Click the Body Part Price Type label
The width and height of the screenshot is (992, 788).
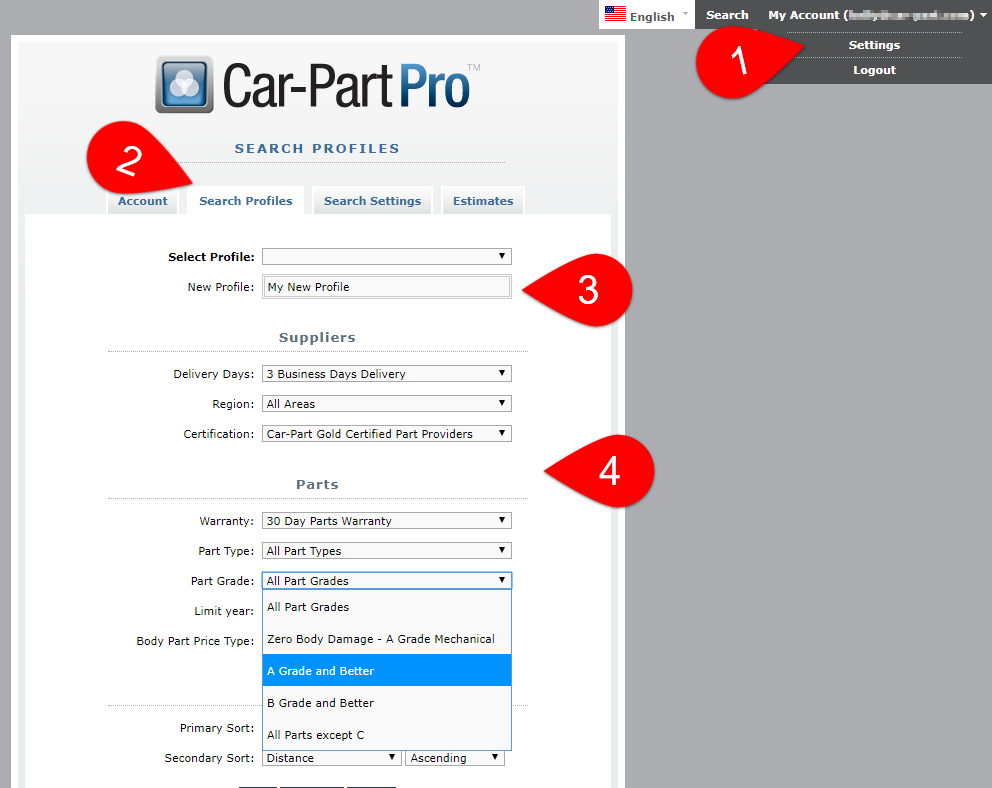[x=195, y=641]
